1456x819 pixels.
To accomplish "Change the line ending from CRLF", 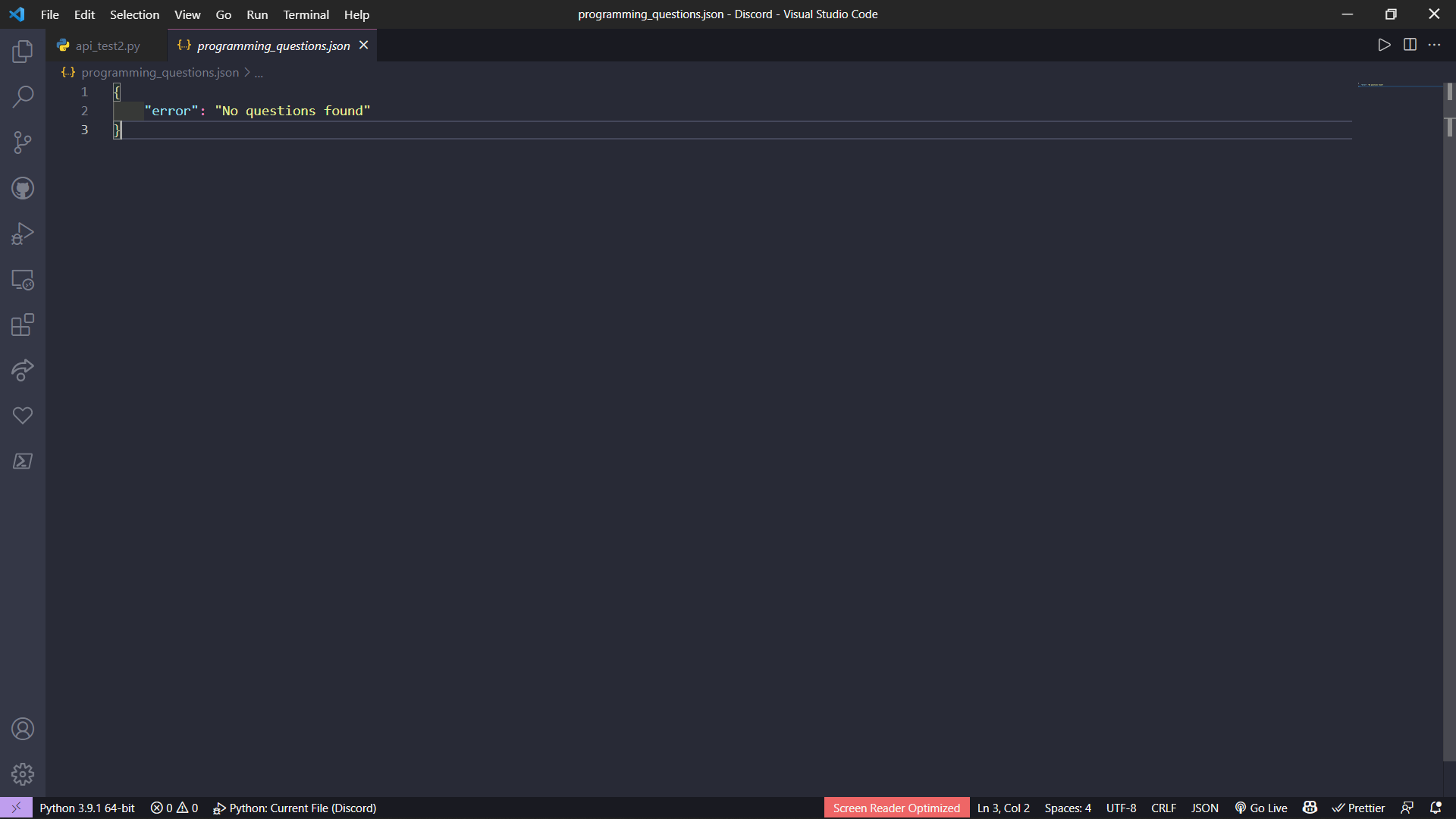I will 1163,808.
